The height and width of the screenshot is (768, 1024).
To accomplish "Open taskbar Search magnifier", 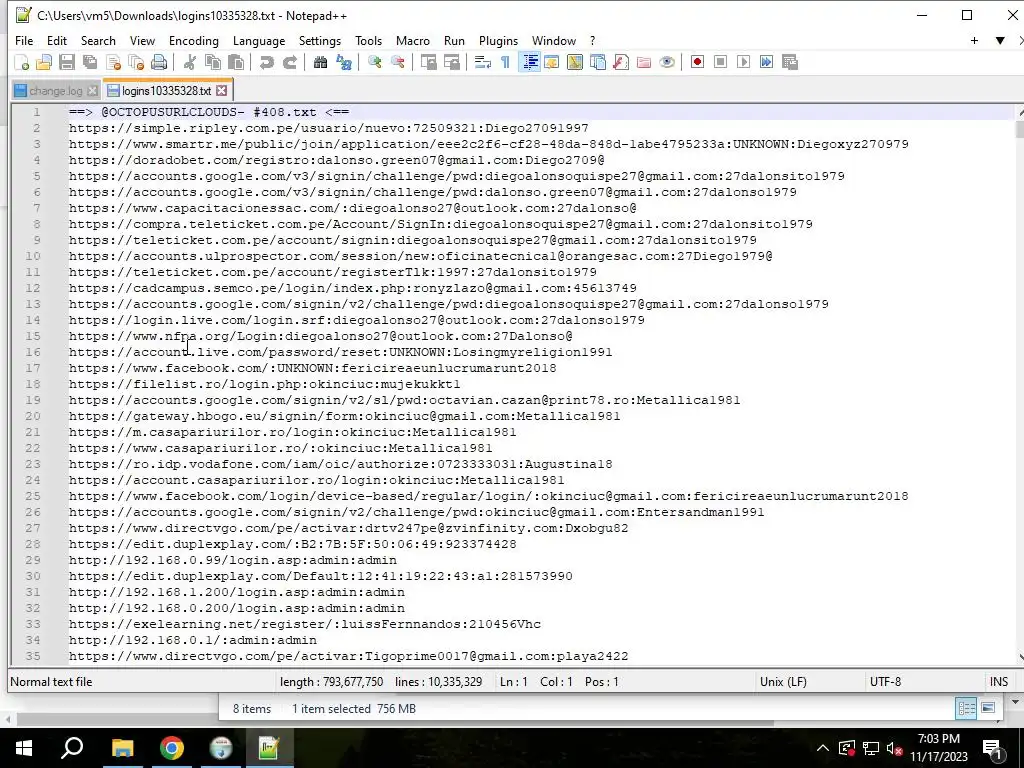I will [72, 748].
